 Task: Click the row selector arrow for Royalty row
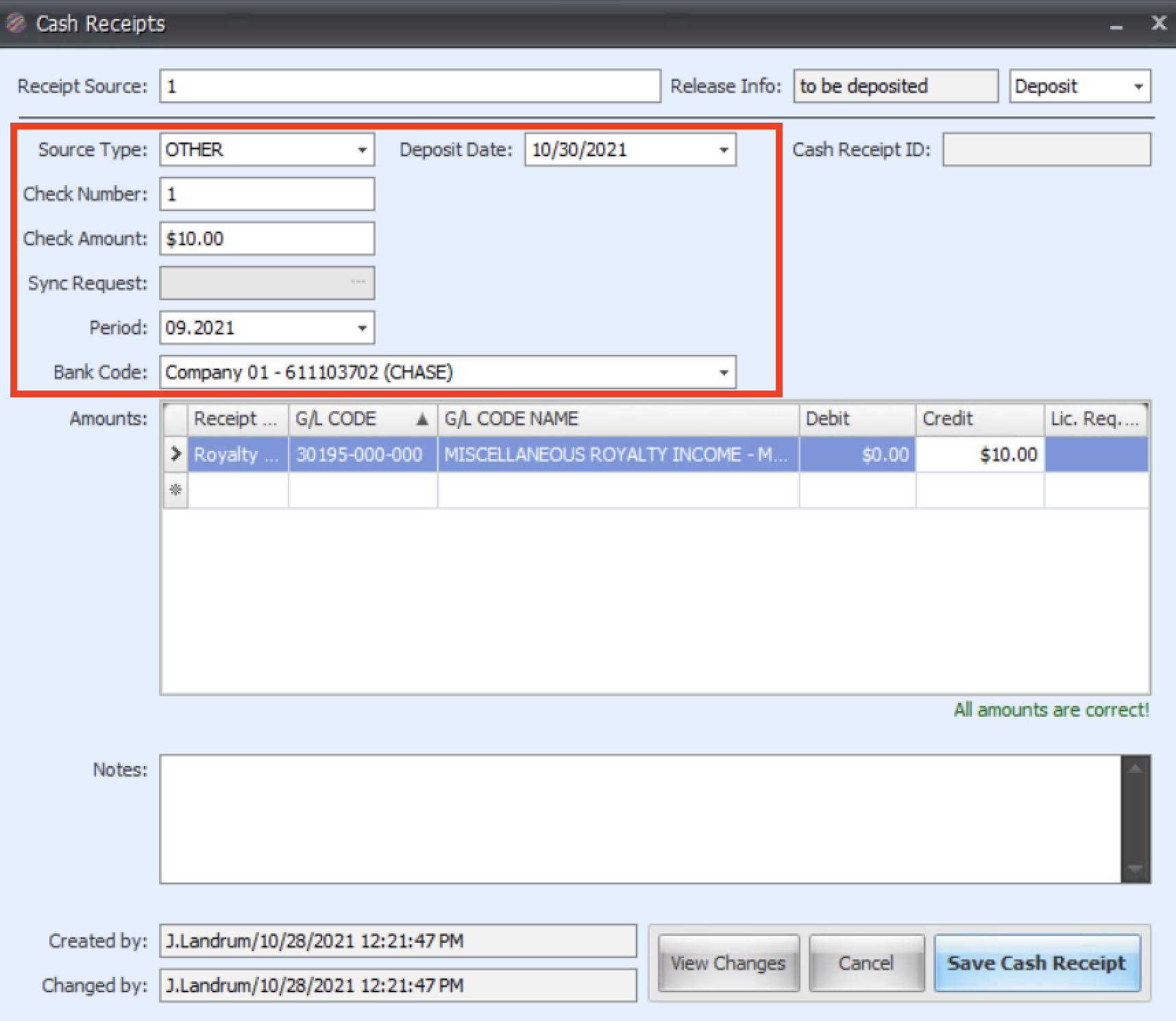[175, 454]
